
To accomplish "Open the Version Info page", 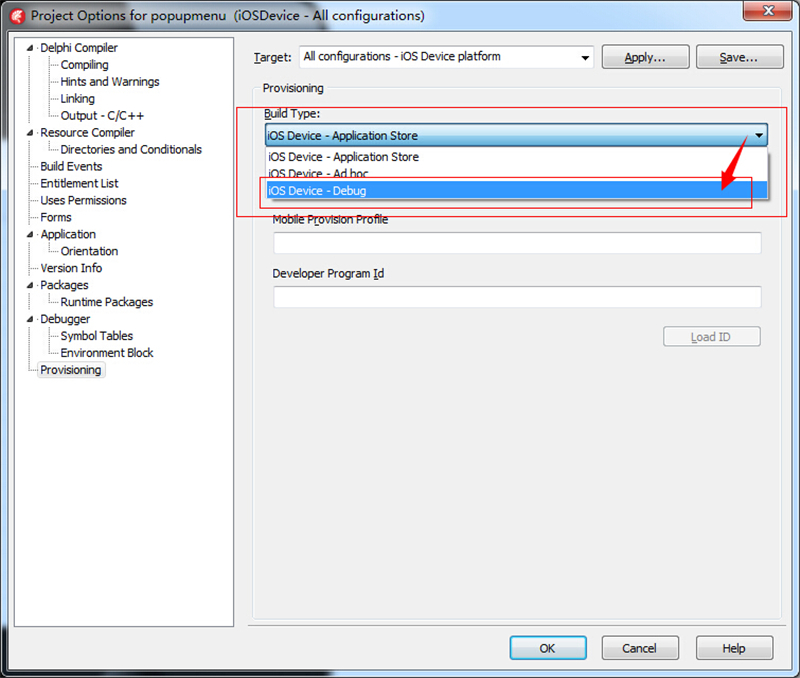I will (71, 268).
